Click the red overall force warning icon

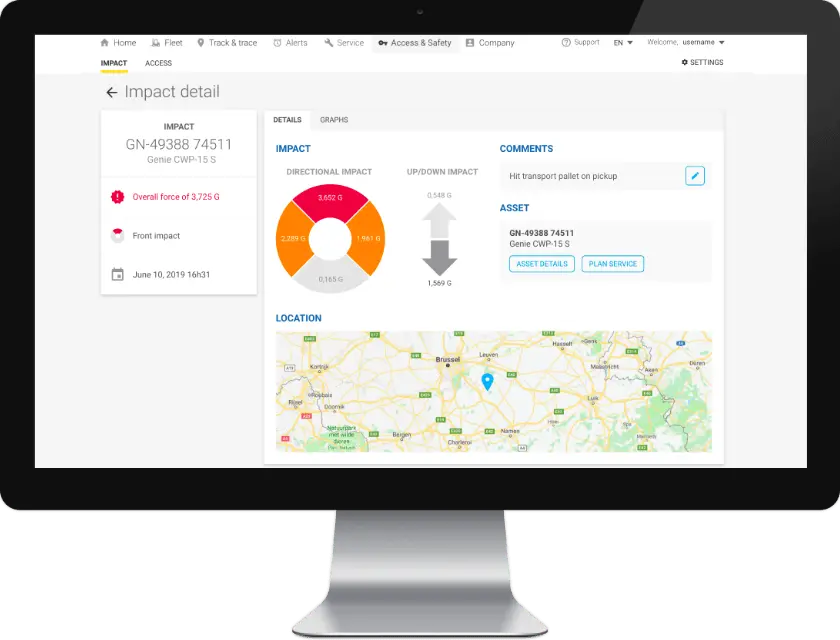117,197
